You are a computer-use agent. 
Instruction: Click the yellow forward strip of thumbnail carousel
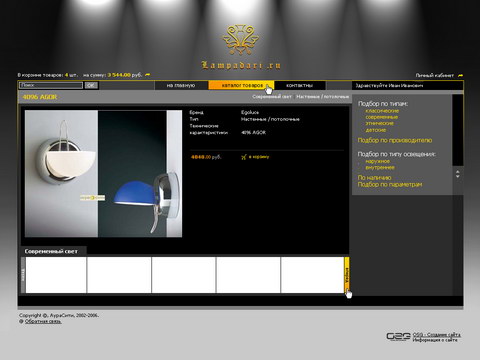(347, 275)
